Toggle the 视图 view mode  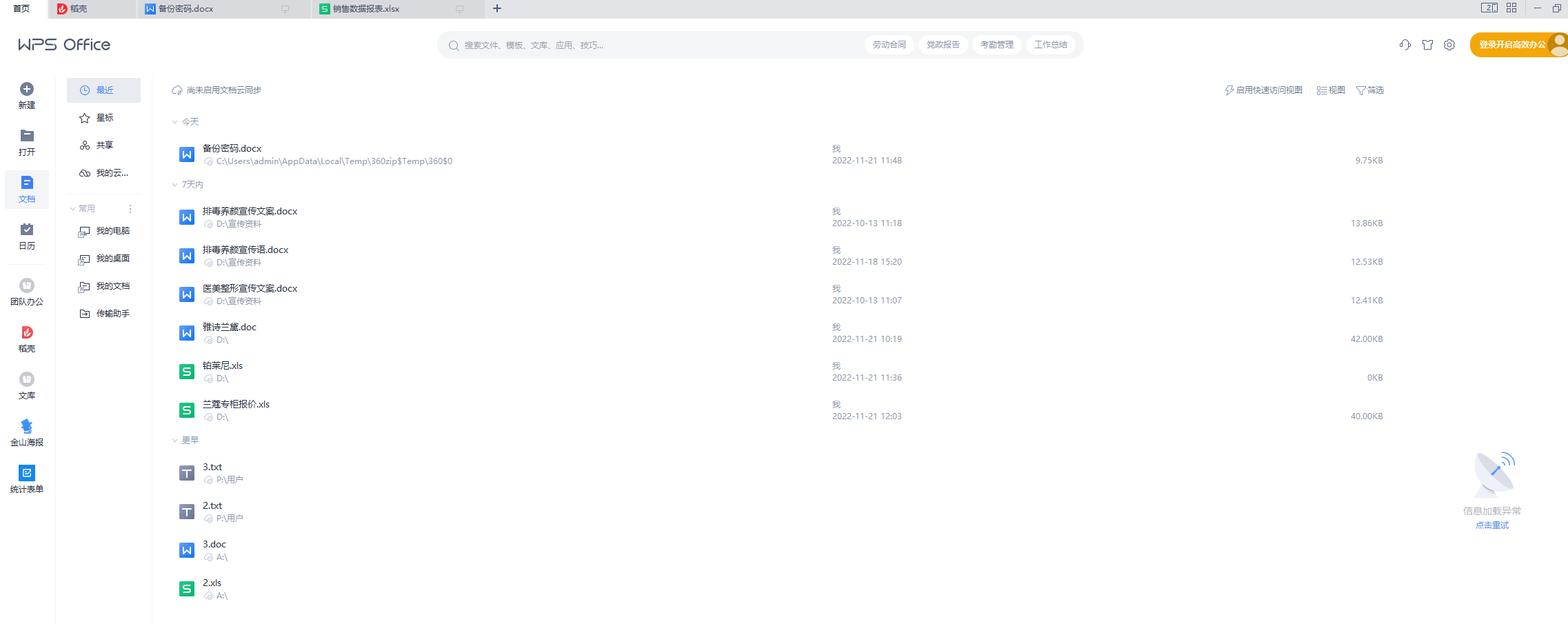pos(1331,90)
